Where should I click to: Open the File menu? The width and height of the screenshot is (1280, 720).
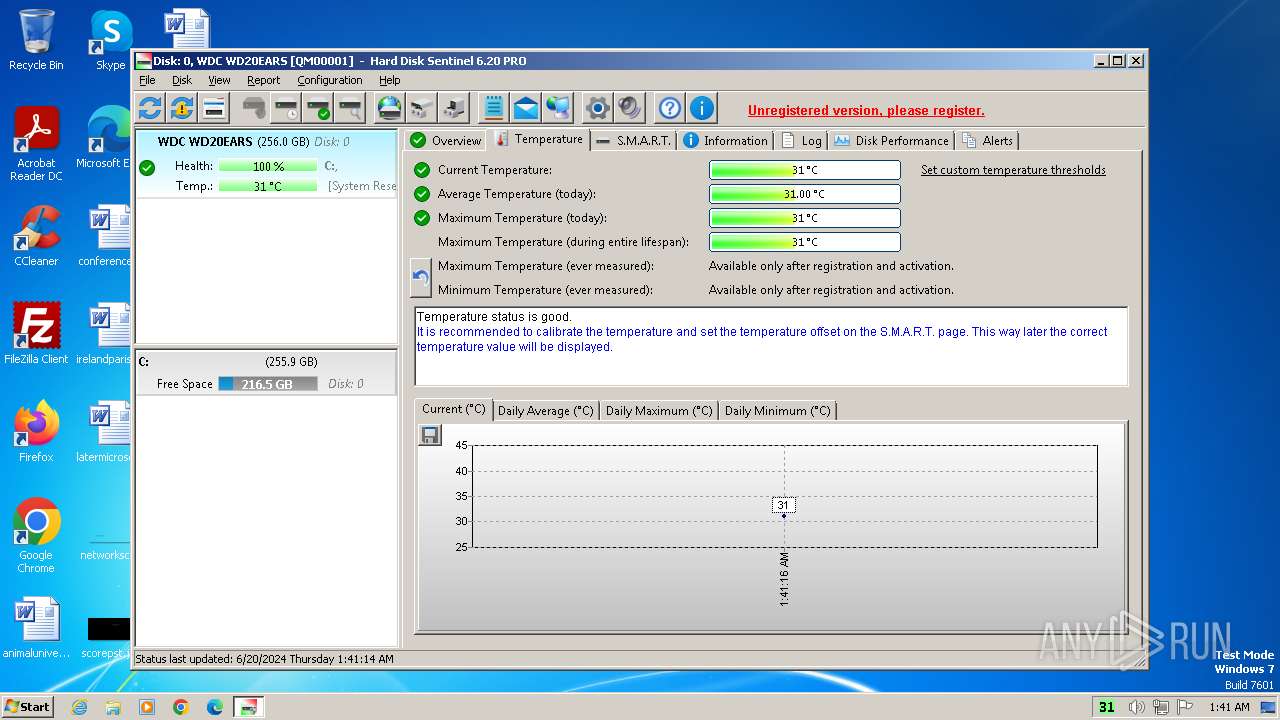click(147, 80)
